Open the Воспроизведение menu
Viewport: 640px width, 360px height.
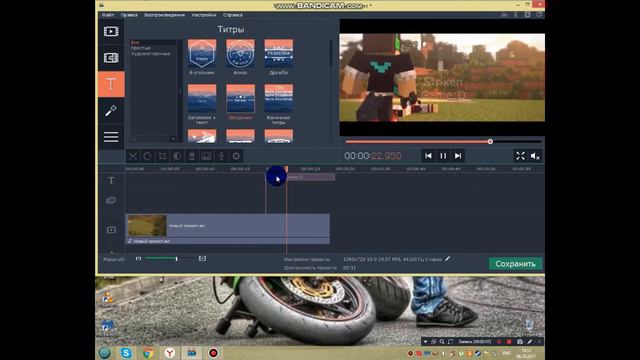(x=164, y=15)
